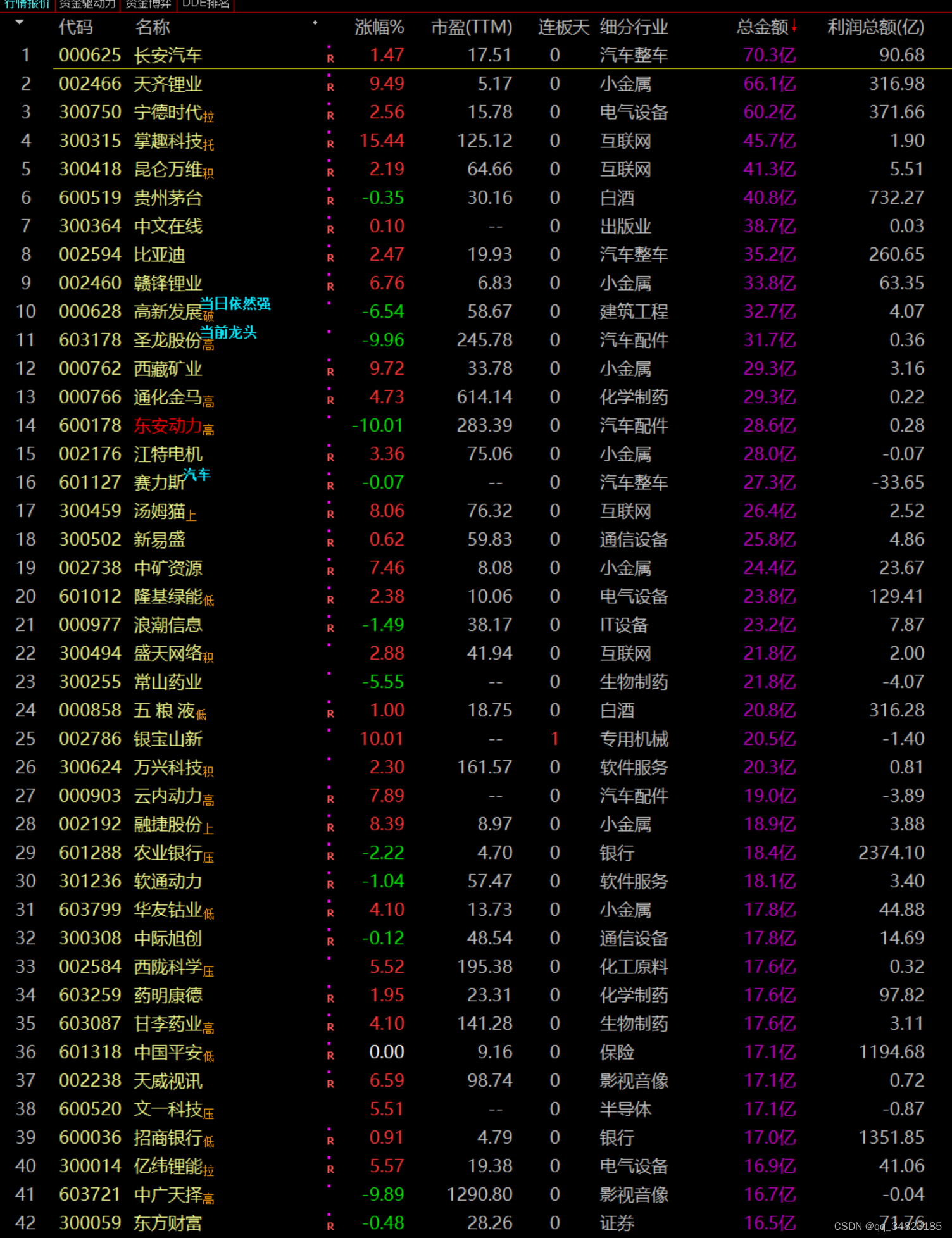Screen dimensions: 952x1238
Task: Toggle the red sort arrow beside 总金额
Action: click(x=794, y=27)
